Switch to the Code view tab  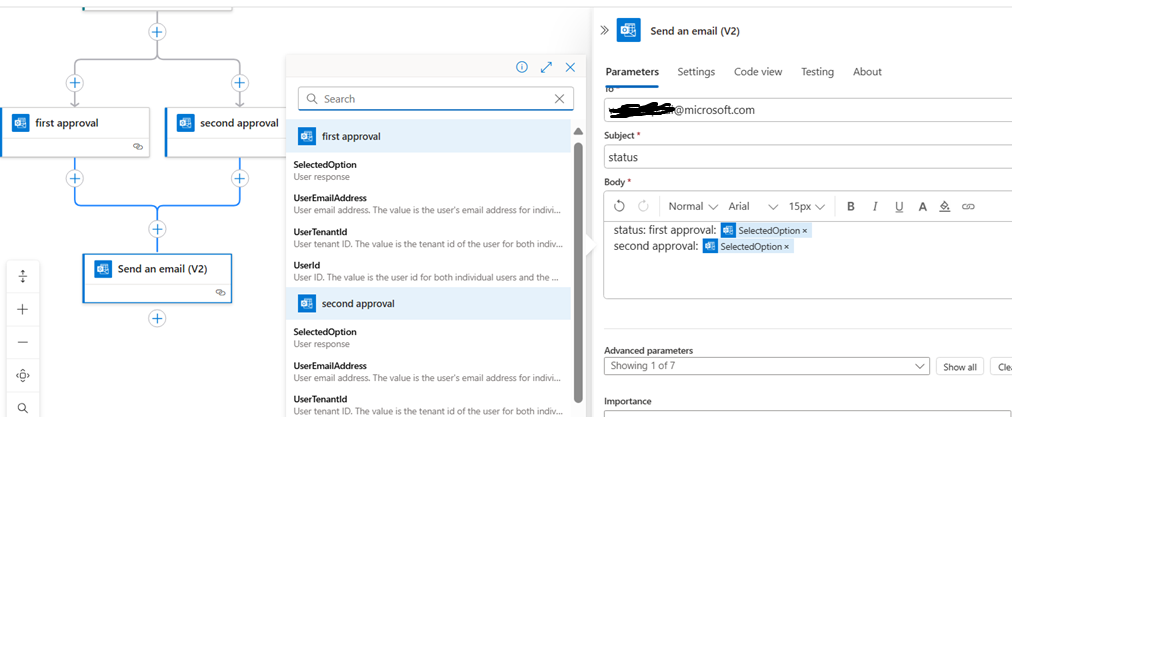point(757,72)
